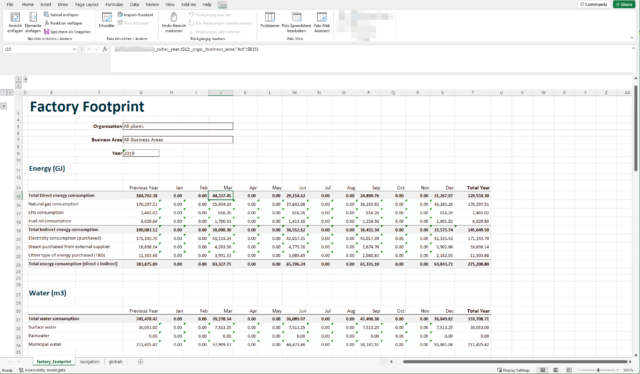Screen dimensions: 640x374
Task: Open the Data ribbon tab
Action: point(134,4)
